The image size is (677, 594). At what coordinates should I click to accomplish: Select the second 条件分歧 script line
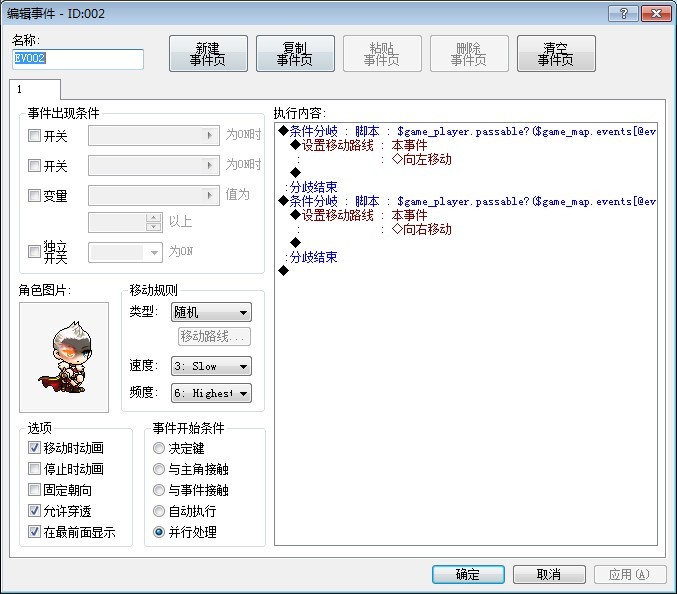pos(466,201)
